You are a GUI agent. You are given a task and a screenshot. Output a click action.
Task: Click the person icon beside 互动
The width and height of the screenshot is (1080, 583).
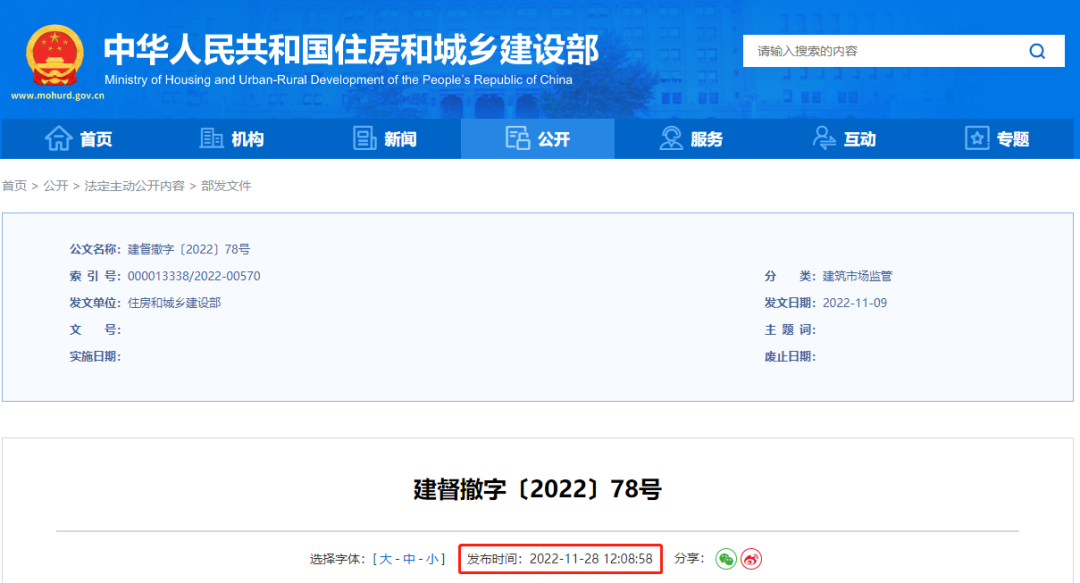click(x=823, y=138)
